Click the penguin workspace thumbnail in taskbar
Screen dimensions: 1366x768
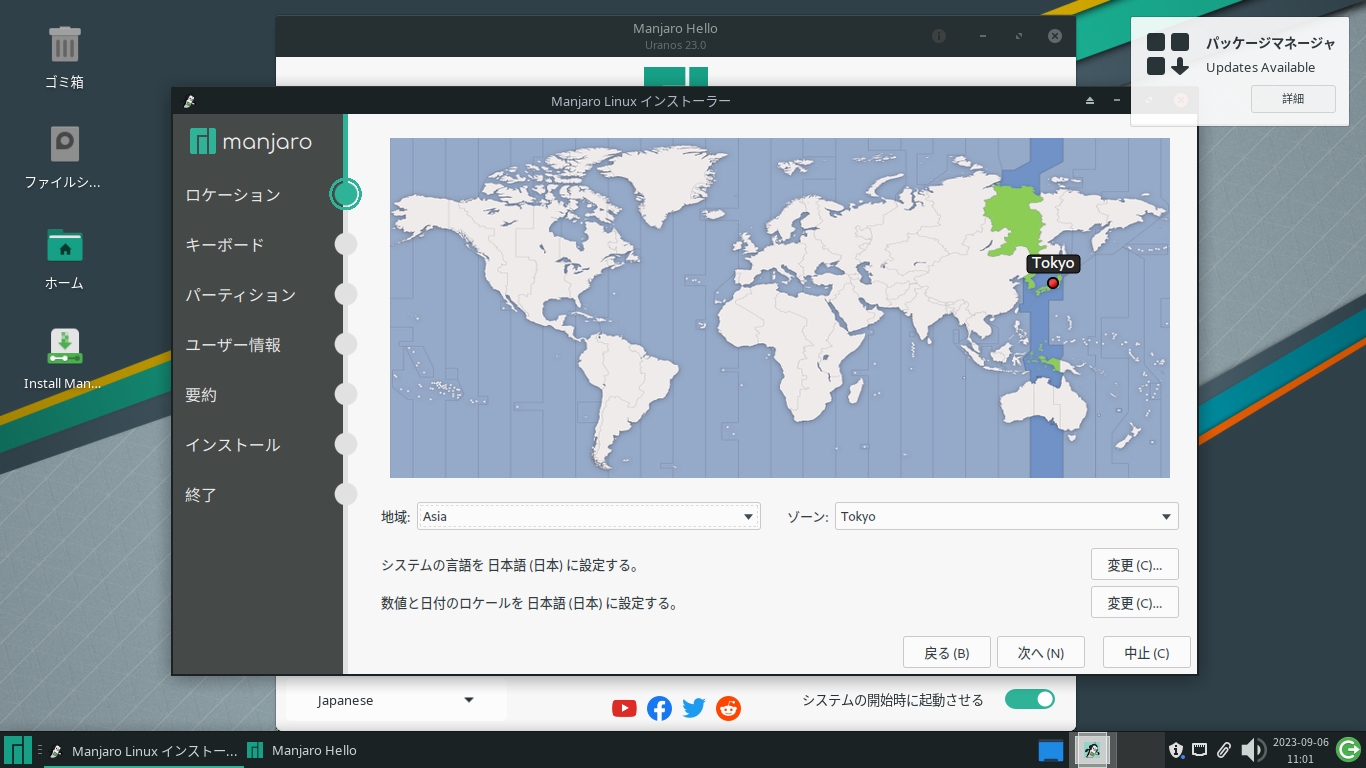(x=1092, y=750)
